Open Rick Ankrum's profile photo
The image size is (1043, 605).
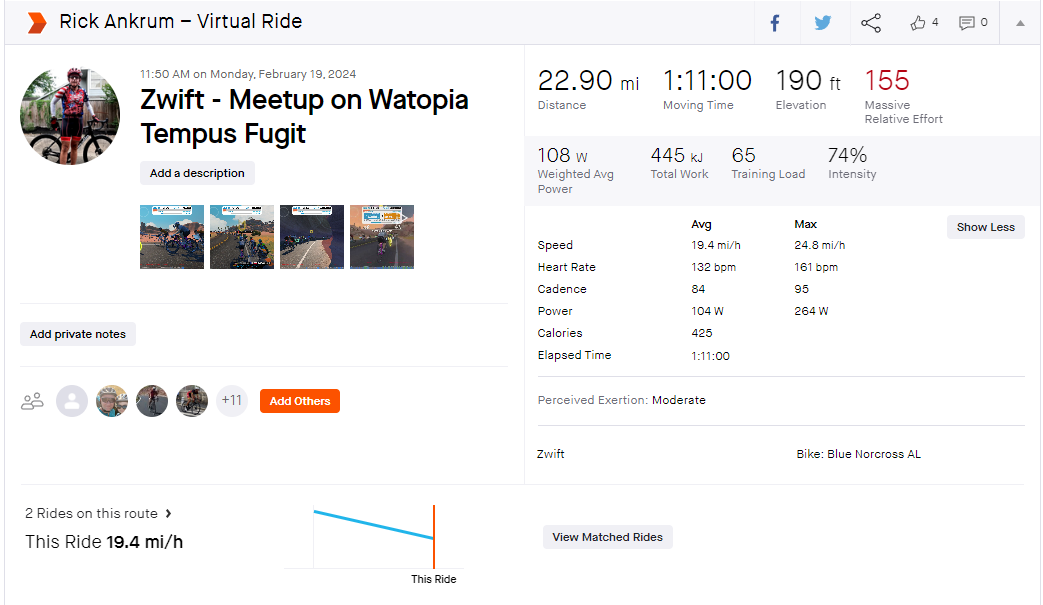click(71, 116)
